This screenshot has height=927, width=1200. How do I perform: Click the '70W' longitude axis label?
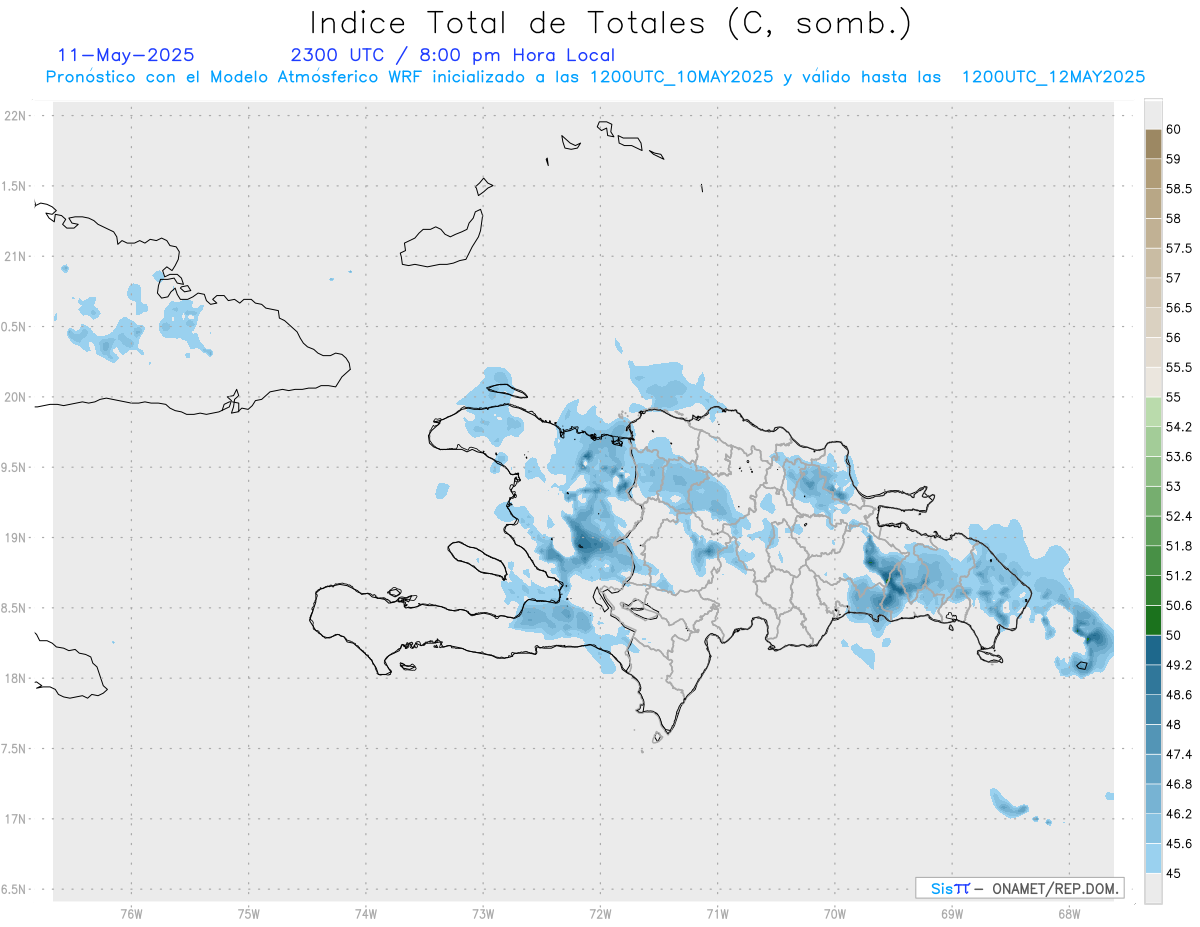pos(835,913)
